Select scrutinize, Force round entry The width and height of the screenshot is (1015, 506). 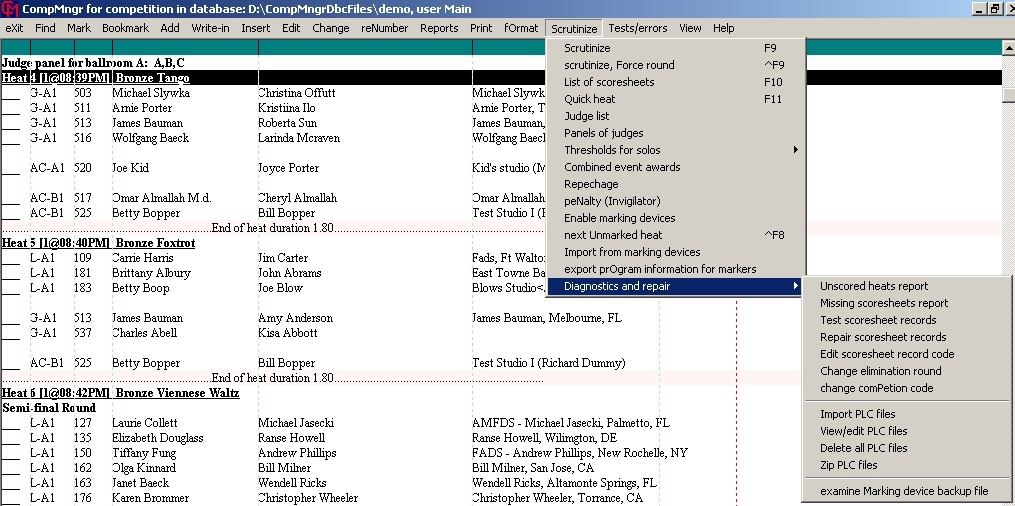(676, 65)
